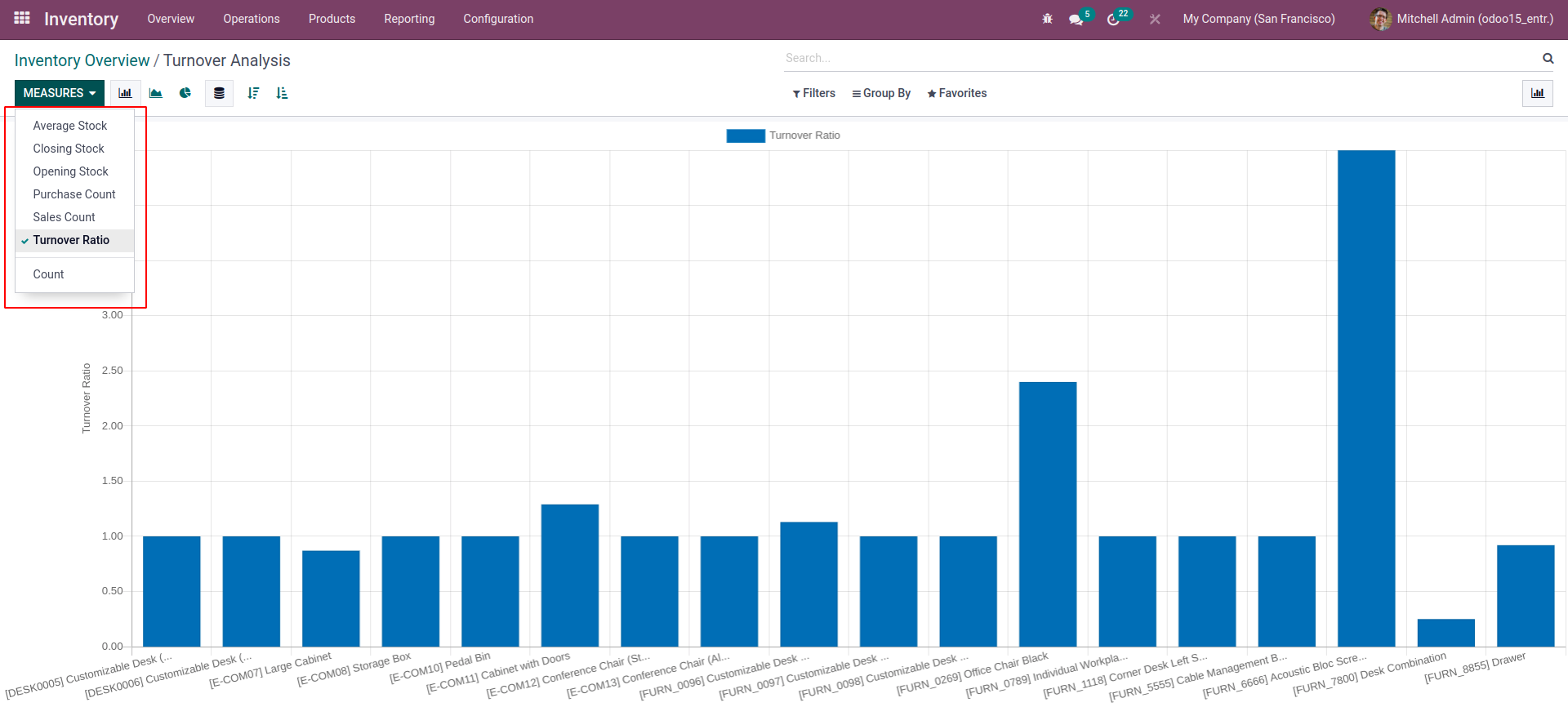Open the Reporting menu

[409, 19]
